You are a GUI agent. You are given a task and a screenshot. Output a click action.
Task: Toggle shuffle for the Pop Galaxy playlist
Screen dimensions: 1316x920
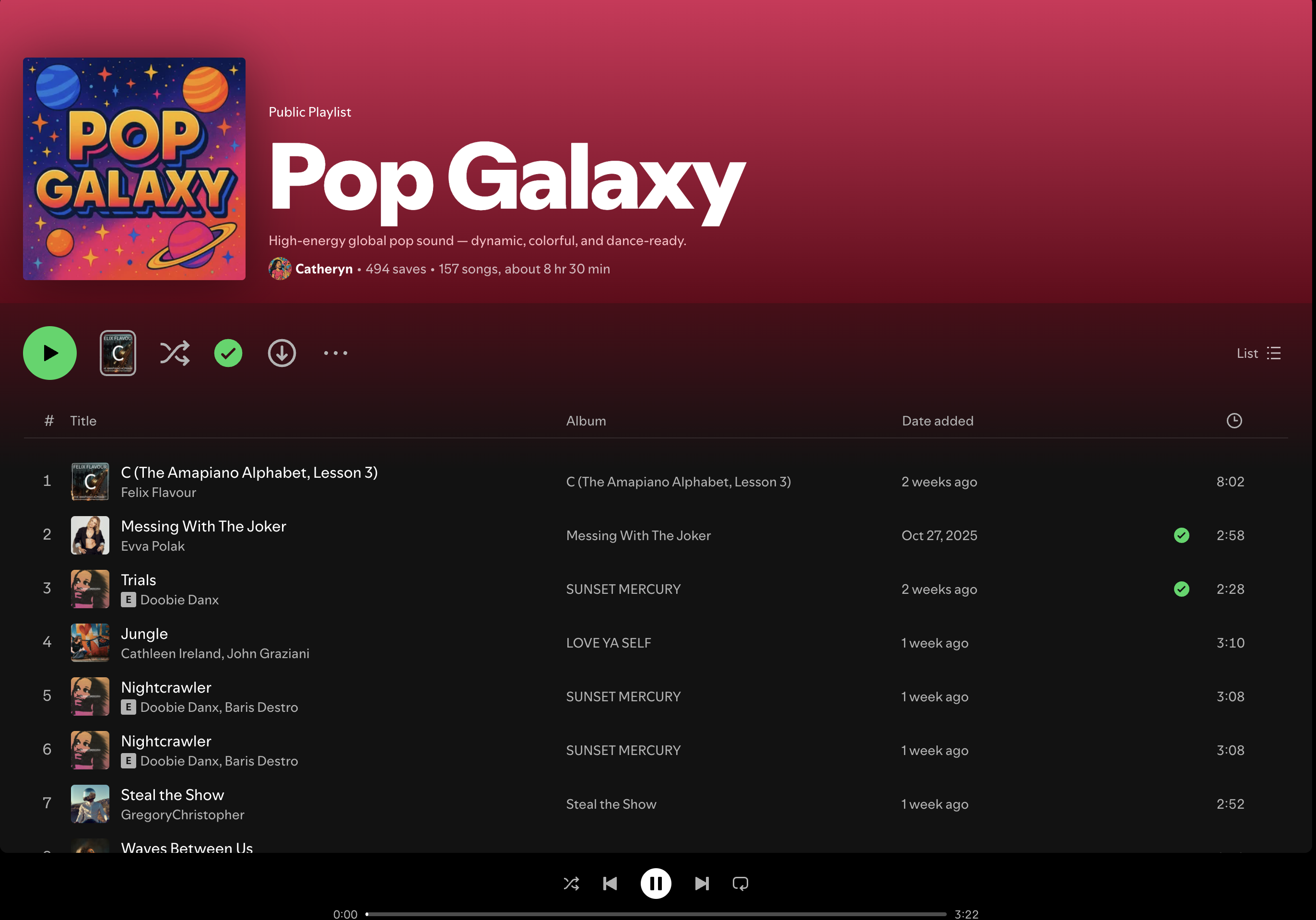click(174, 353)
